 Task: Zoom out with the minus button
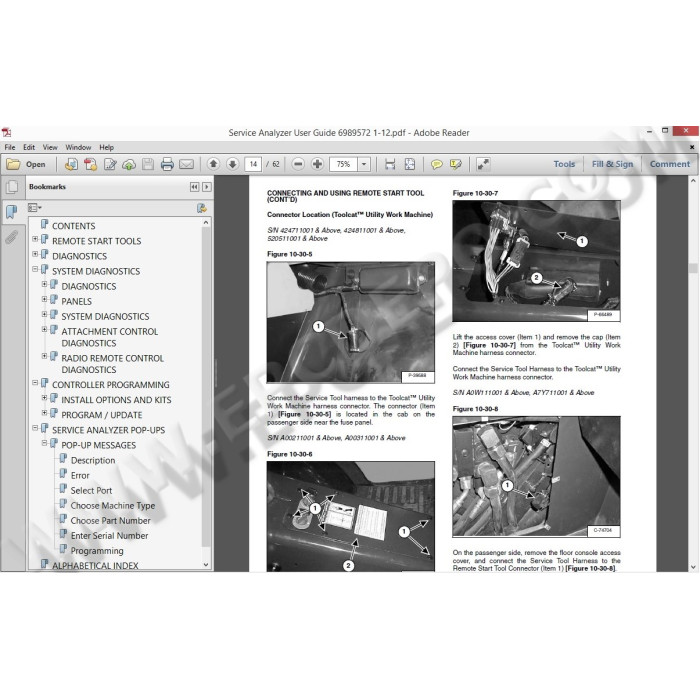pos(298,164)
